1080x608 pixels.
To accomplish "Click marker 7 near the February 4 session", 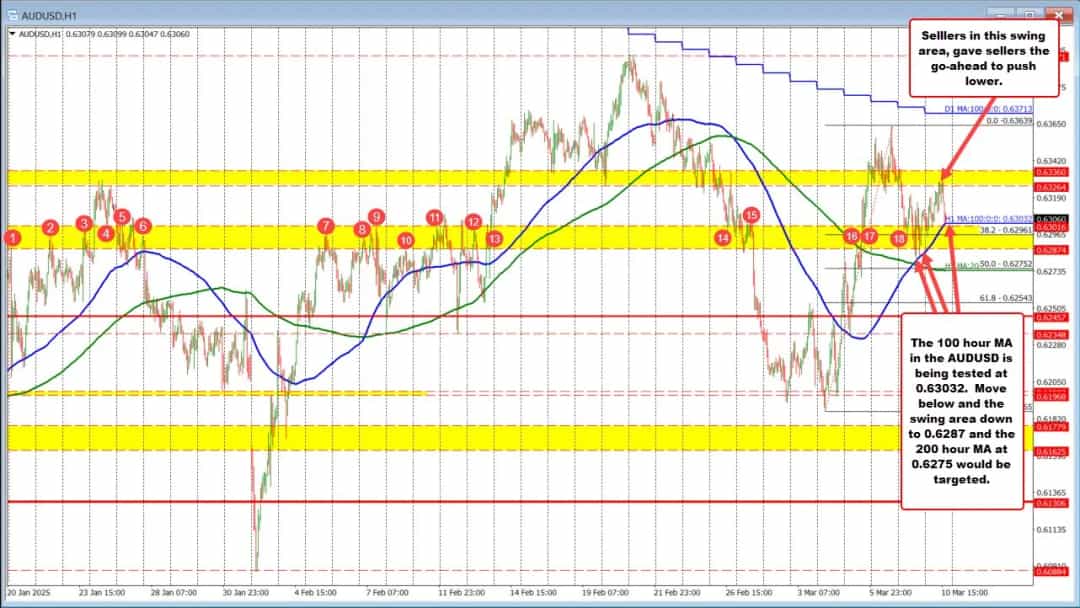I will coord(324,227).
